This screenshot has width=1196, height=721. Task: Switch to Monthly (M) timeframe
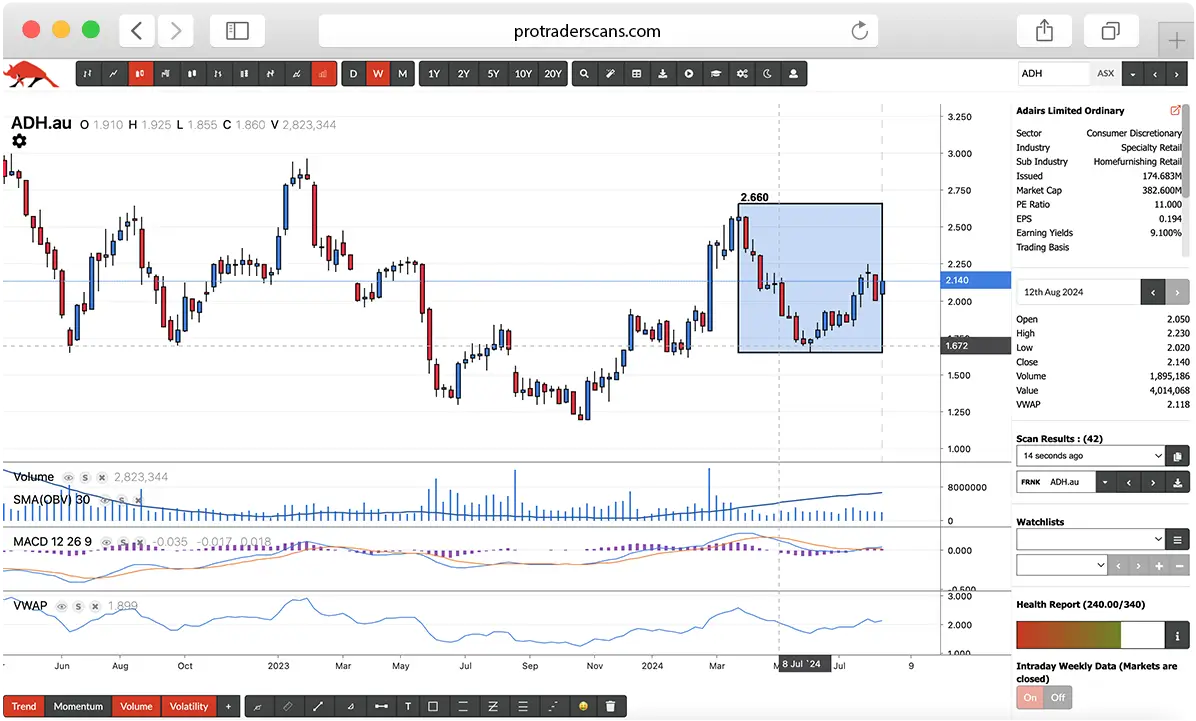click(403, 74)
